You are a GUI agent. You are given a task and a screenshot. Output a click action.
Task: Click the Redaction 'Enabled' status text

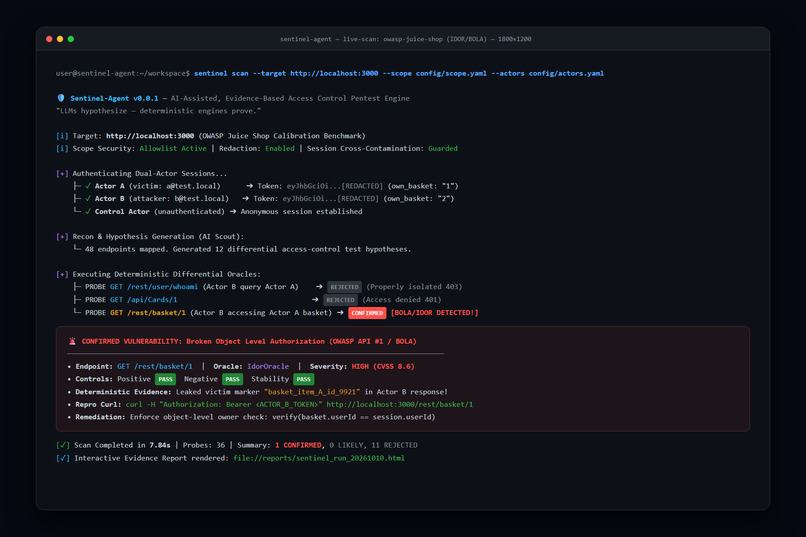point(280,149)
